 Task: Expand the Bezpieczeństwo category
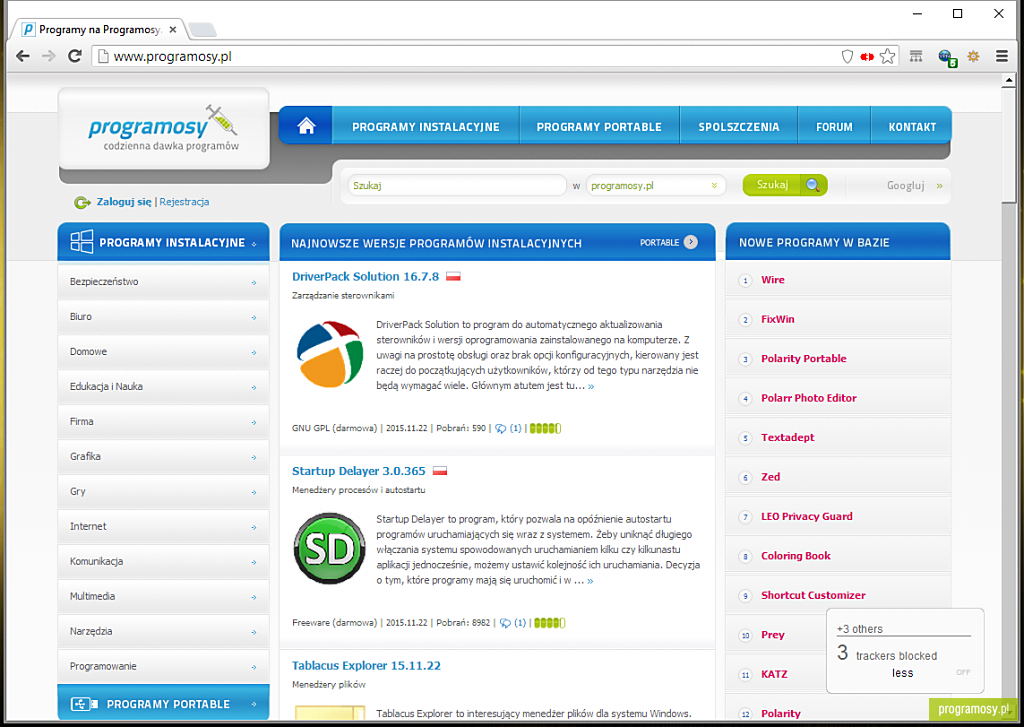163,282
